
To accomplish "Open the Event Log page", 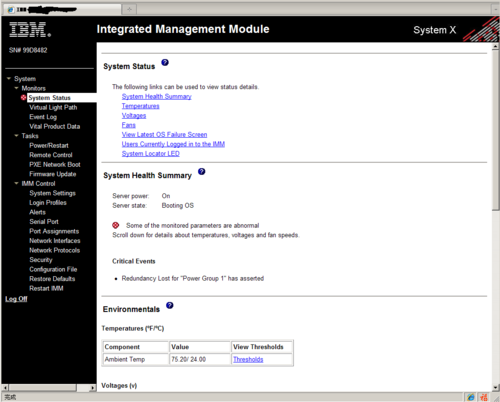I will point(43,117).
